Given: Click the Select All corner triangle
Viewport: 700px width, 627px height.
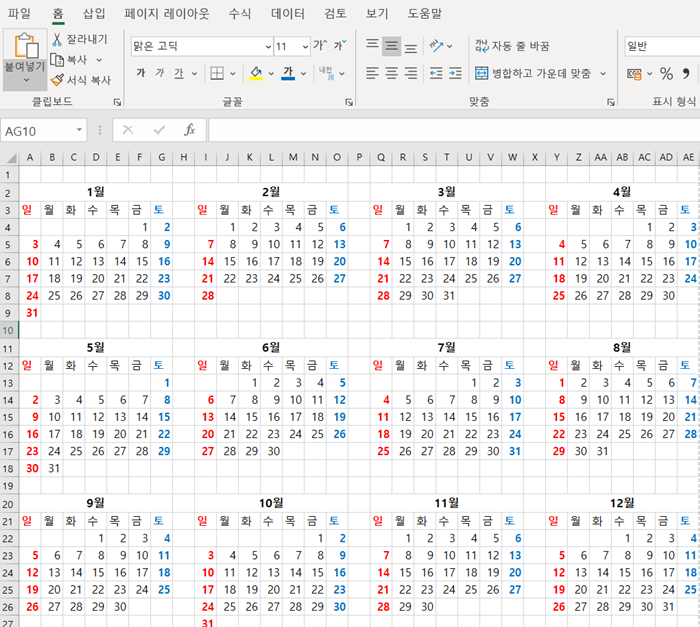Looking at the screenshot, I should [x=11, y=158].
